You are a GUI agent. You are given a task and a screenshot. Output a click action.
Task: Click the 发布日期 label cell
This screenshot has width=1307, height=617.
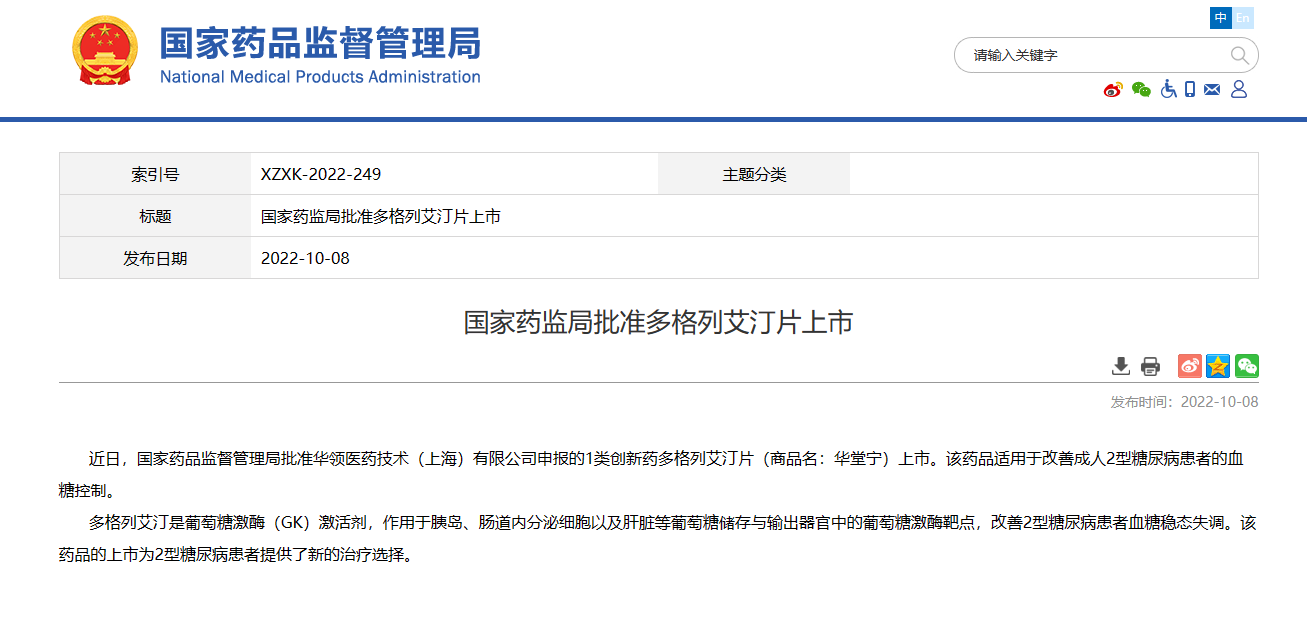[x=155, y=258]
